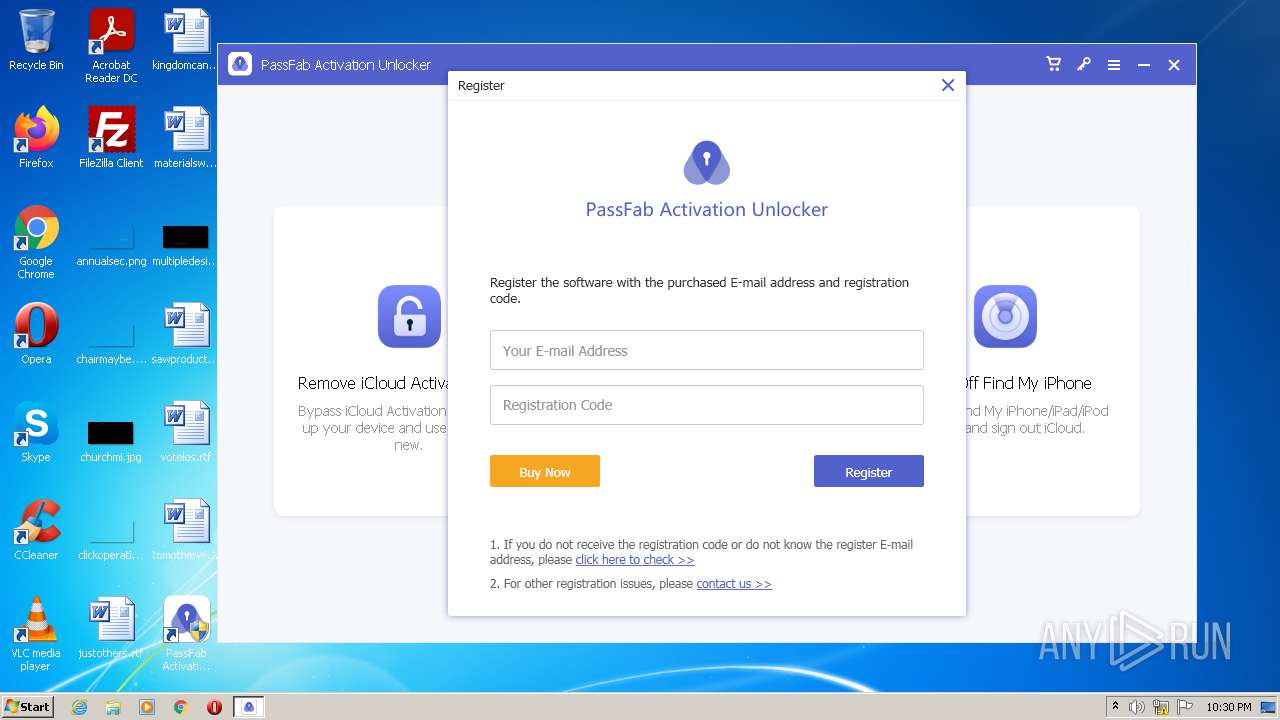Select tomotherwi Word document on desktop
1280x720 pixels.
pos(186,529)
